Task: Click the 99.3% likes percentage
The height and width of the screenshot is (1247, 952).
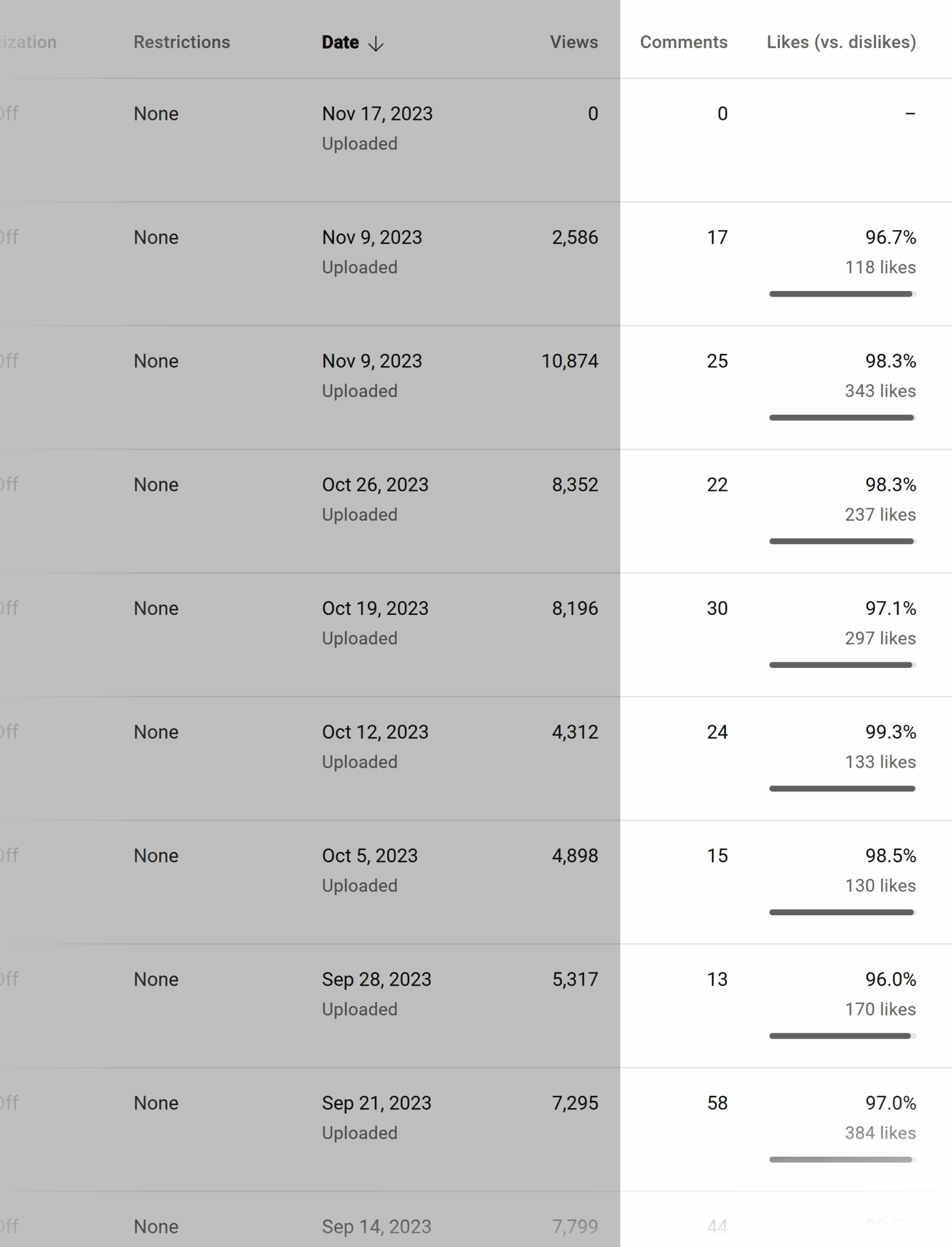Action: (x=890, y=732)
